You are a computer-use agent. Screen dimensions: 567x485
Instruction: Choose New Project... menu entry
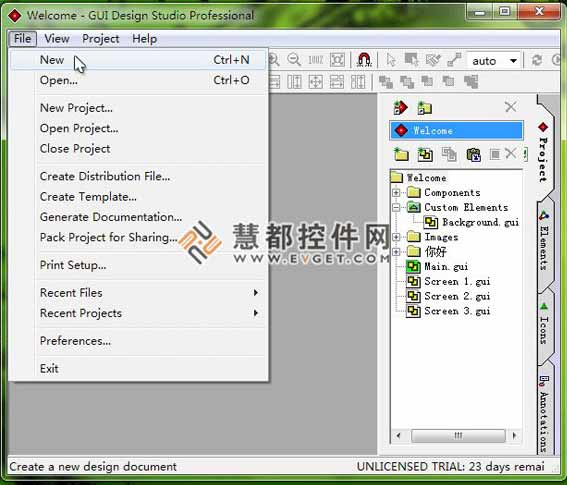139,108
